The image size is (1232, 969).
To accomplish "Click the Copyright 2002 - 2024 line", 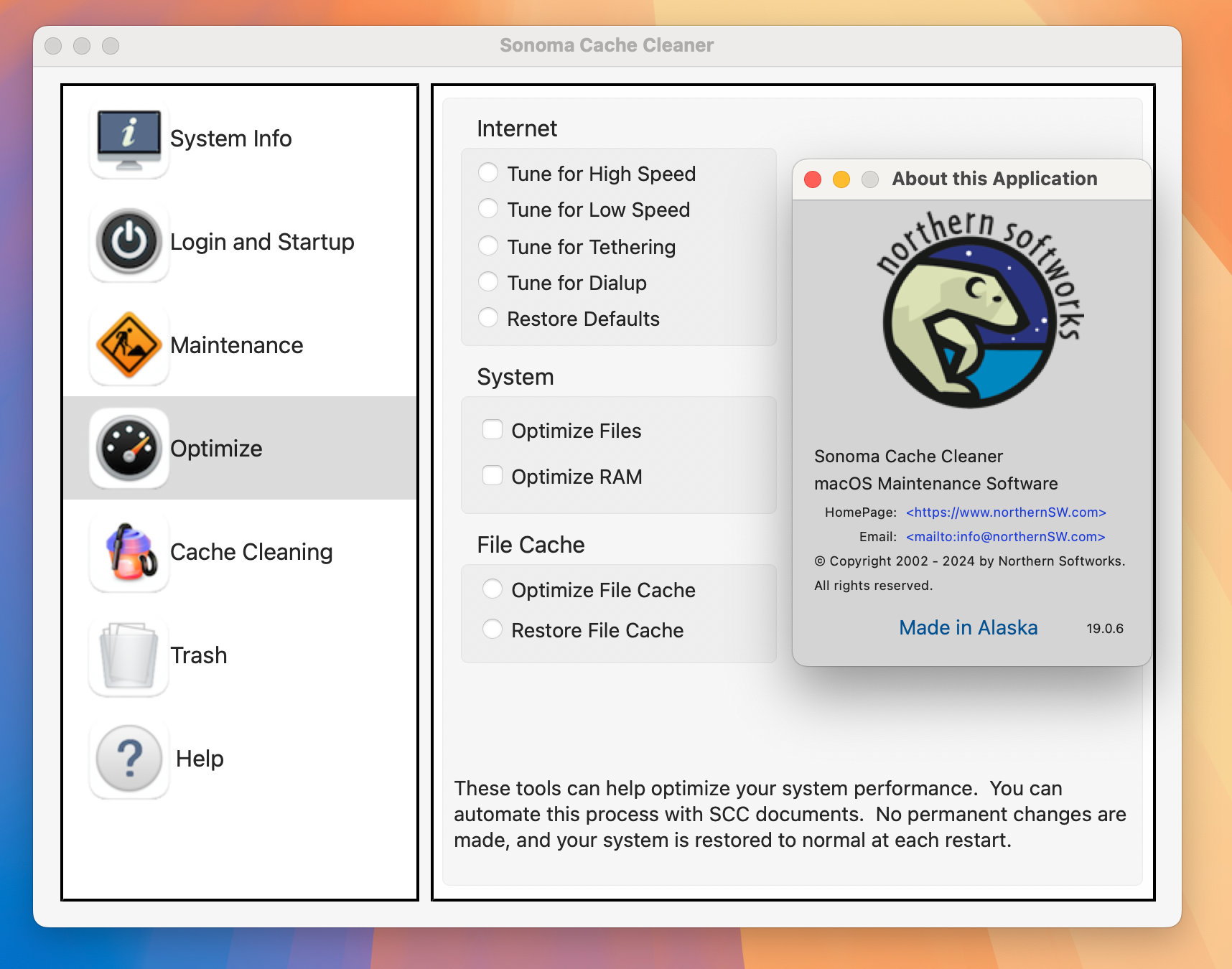I will click(970, 561).
